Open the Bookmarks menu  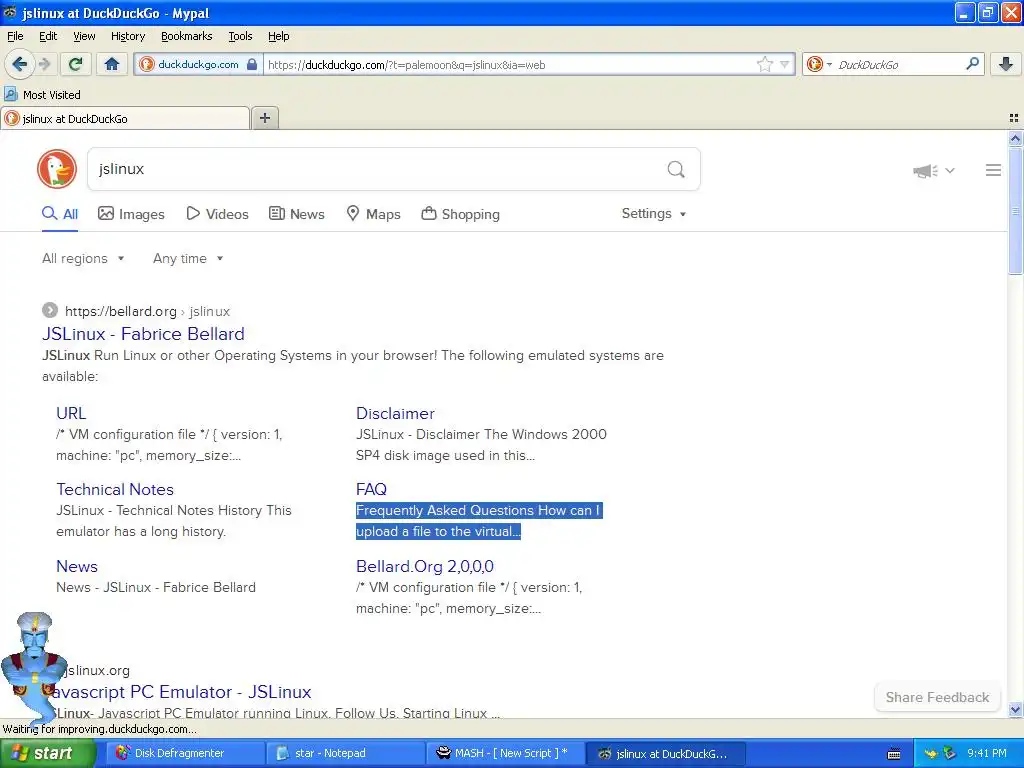[x=186, y=36]
